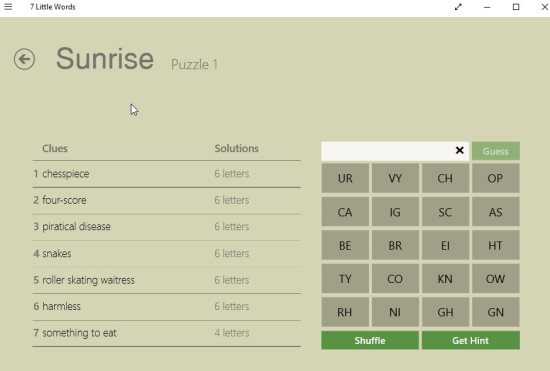Screen dimensions: 550x371
Task: Choose the EI letter tile
Action: click(445, 245)
